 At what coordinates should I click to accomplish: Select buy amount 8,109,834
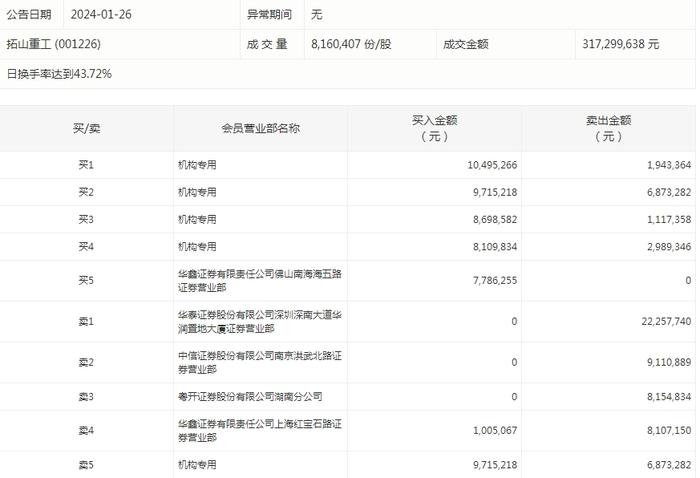click(495, 246)
